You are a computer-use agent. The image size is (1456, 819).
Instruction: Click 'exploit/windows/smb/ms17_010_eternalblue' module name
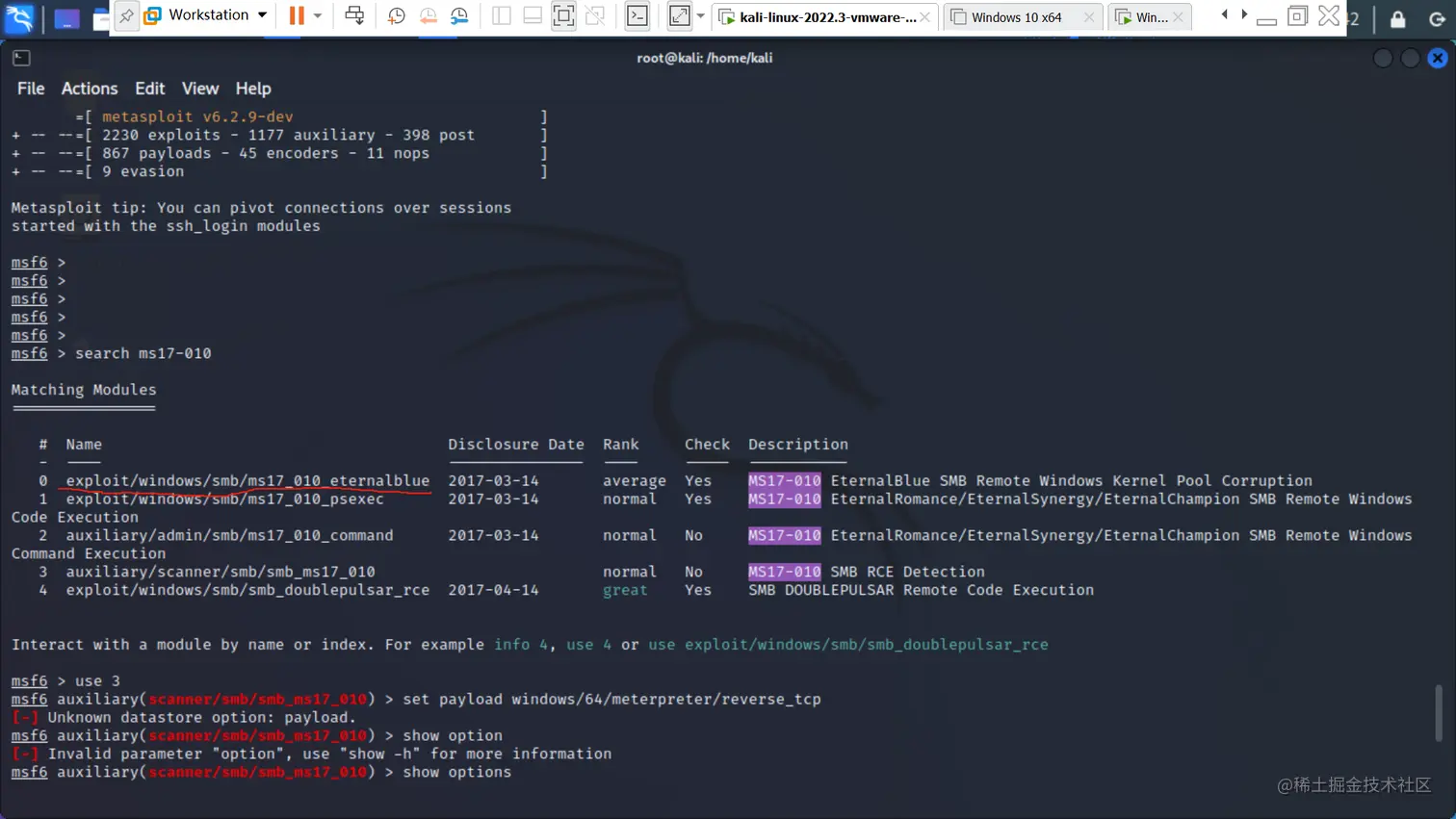pos(247,481)
